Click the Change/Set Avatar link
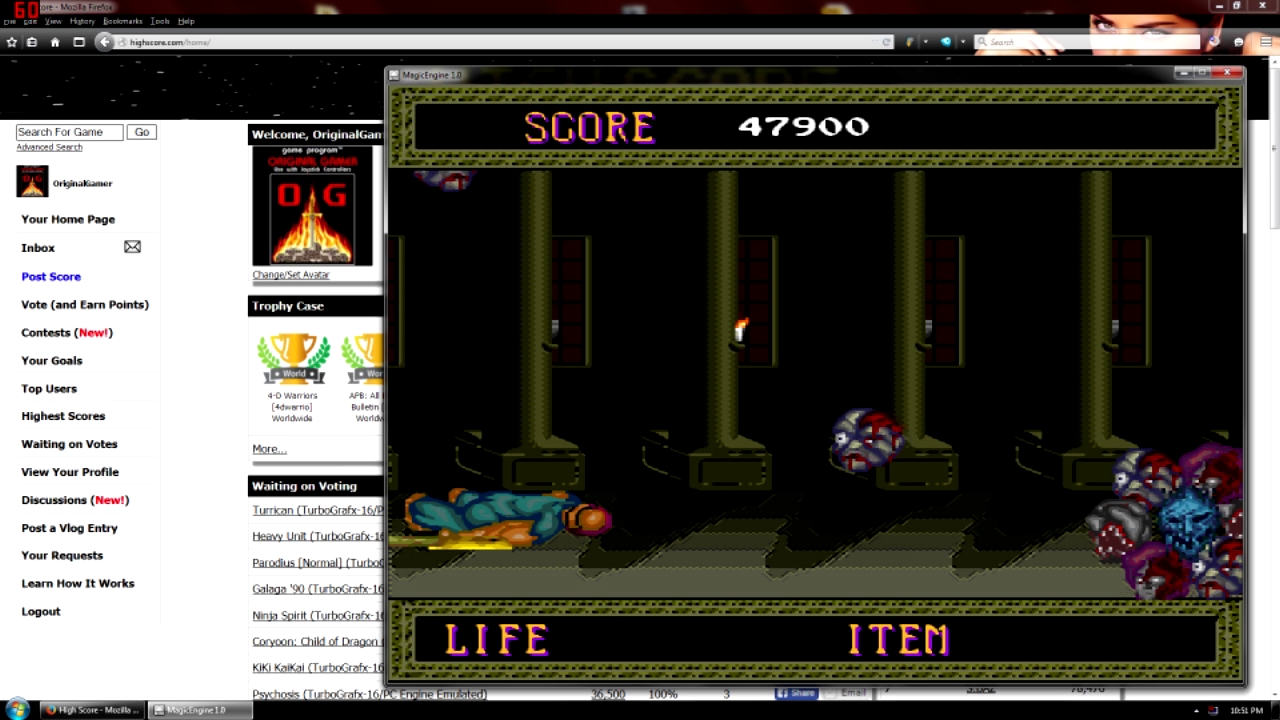 290,274
